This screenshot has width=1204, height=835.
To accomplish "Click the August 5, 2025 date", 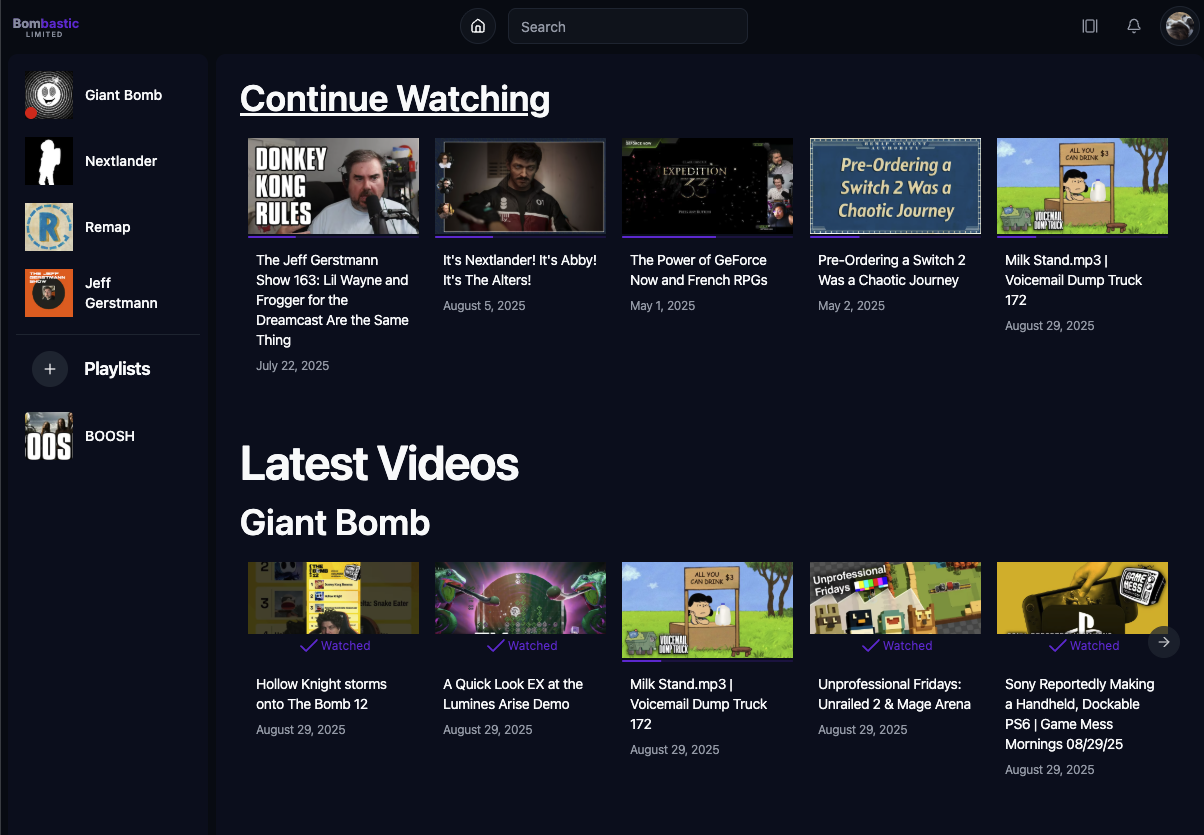I will pos(484,306).
